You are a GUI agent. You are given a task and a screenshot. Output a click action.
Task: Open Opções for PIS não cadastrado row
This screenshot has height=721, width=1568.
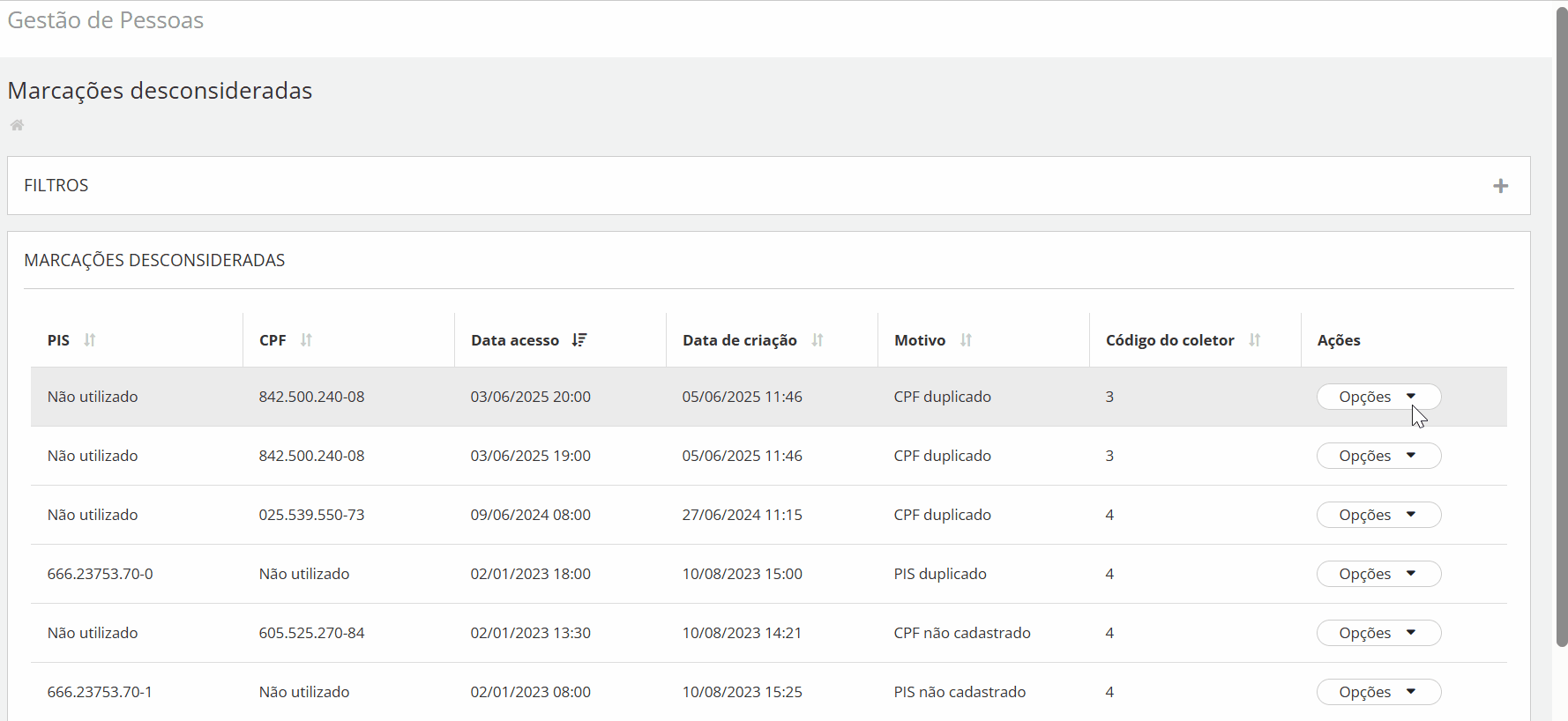tap(1378, 692)
